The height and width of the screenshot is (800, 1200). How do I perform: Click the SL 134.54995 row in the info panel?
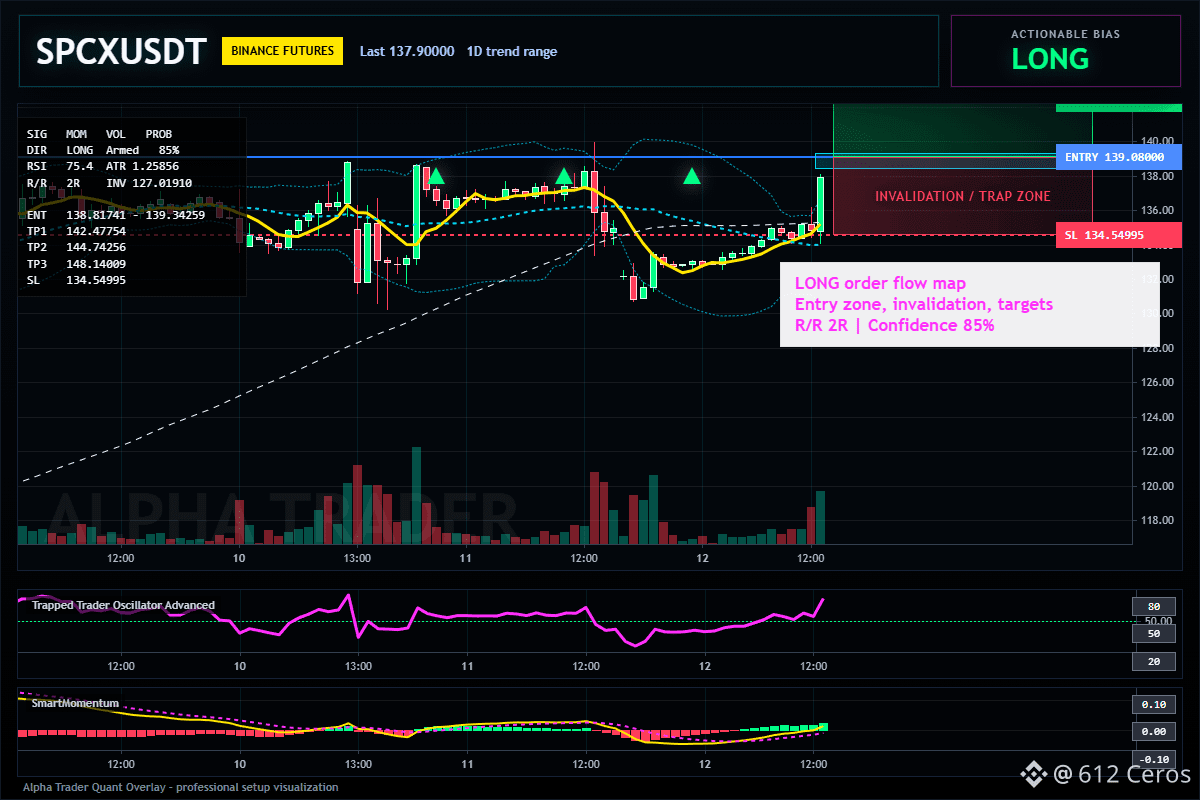tap(76, 280)
